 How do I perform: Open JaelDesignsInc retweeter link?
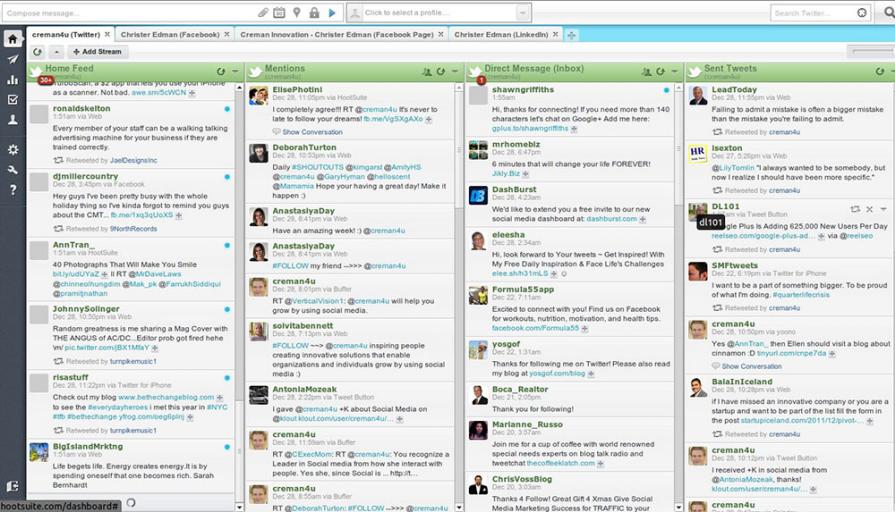[134, 160]
